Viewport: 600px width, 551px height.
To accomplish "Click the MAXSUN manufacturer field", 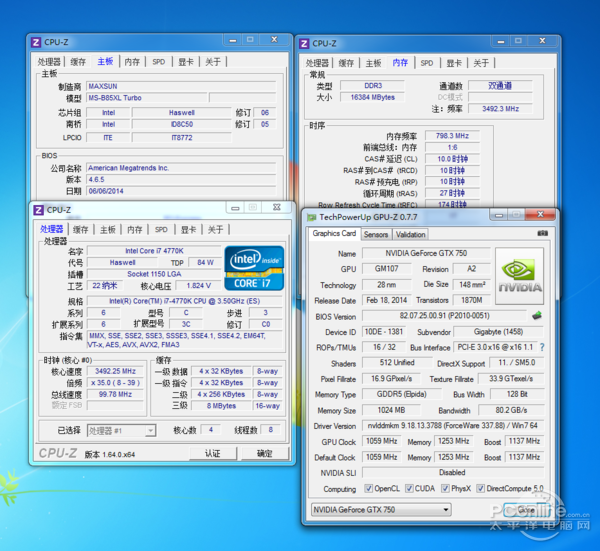I will [181, 86].
